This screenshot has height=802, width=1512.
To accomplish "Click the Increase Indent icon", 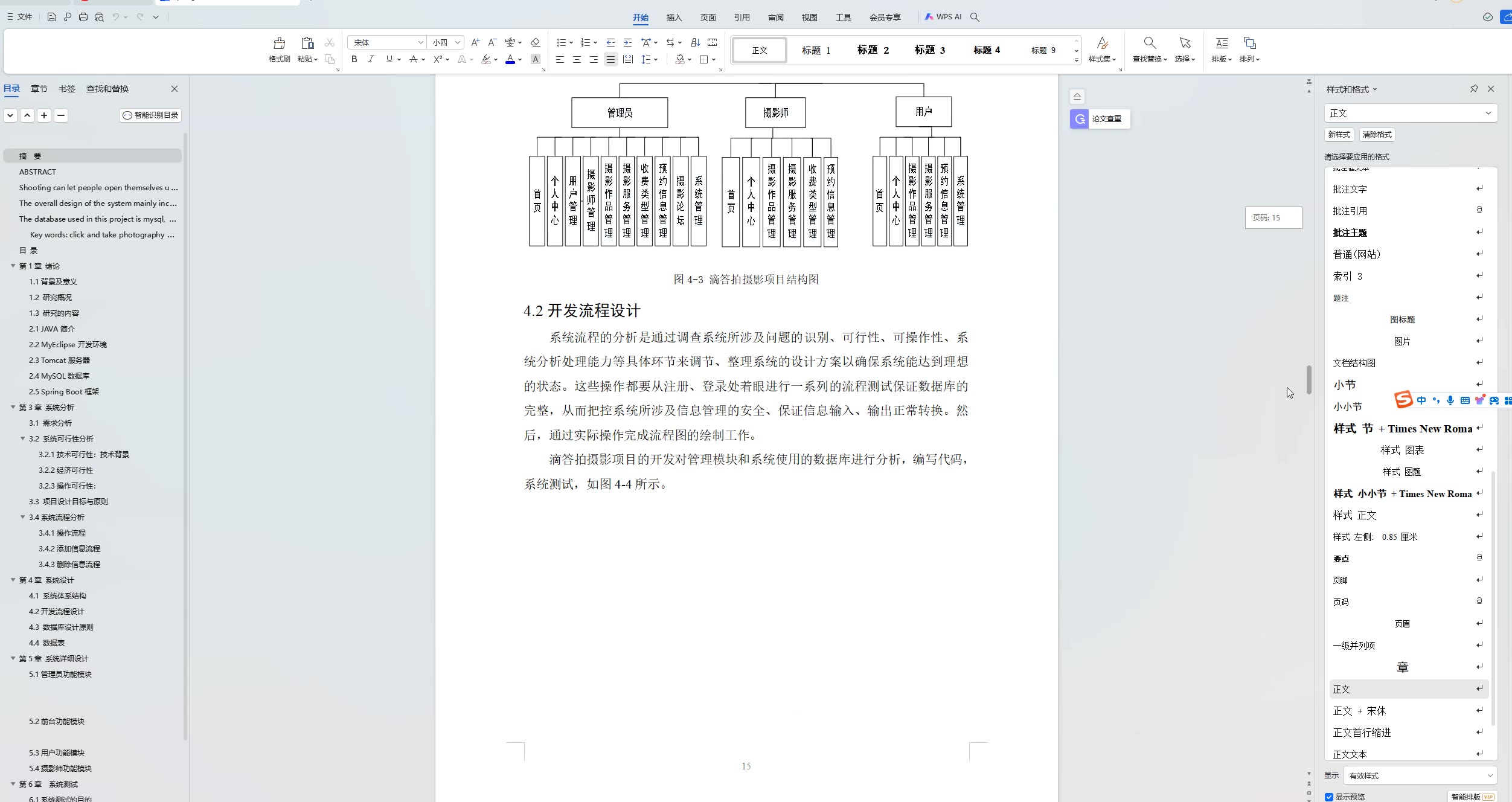I will [627, 42].
